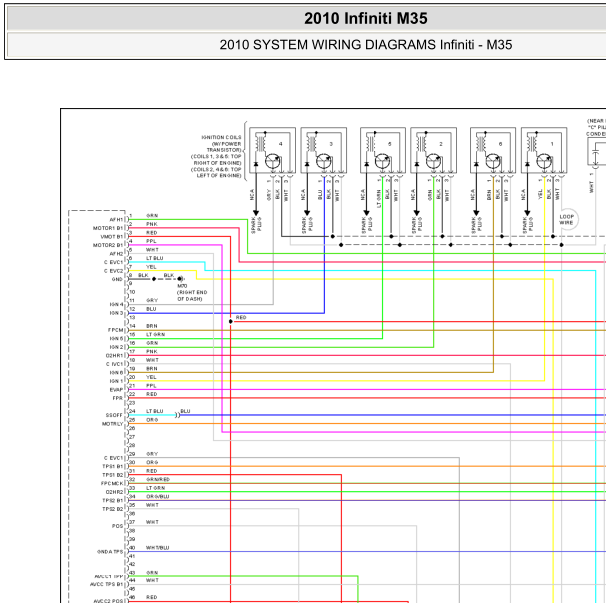606x603 pixels.
Task: Click the 'YEL' wire label at pin 20
Action: coord(151,377)
